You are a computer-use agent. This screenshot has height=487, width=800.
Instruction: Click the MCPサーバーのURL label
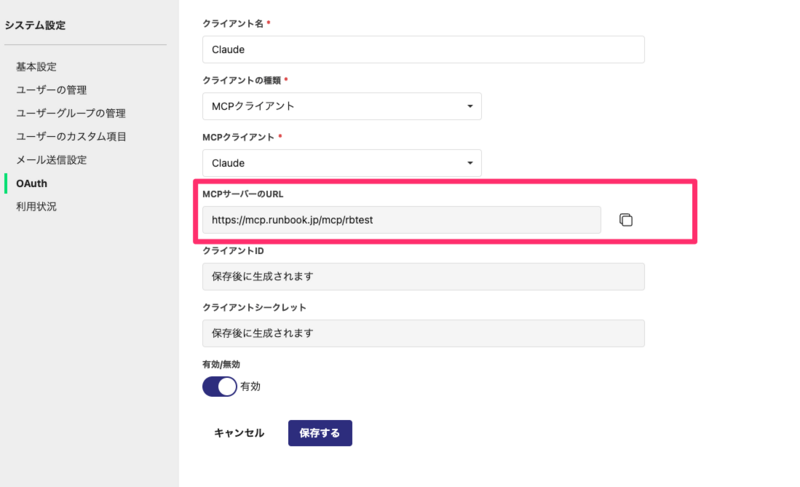243,194
